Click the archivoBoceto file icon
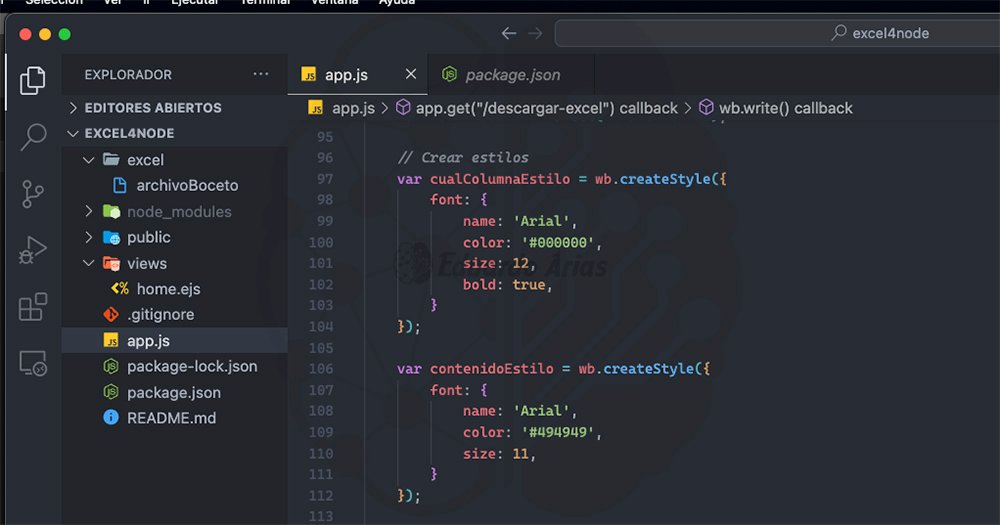The height and width of the screenshot is (525, 1000). click(119, 185)
